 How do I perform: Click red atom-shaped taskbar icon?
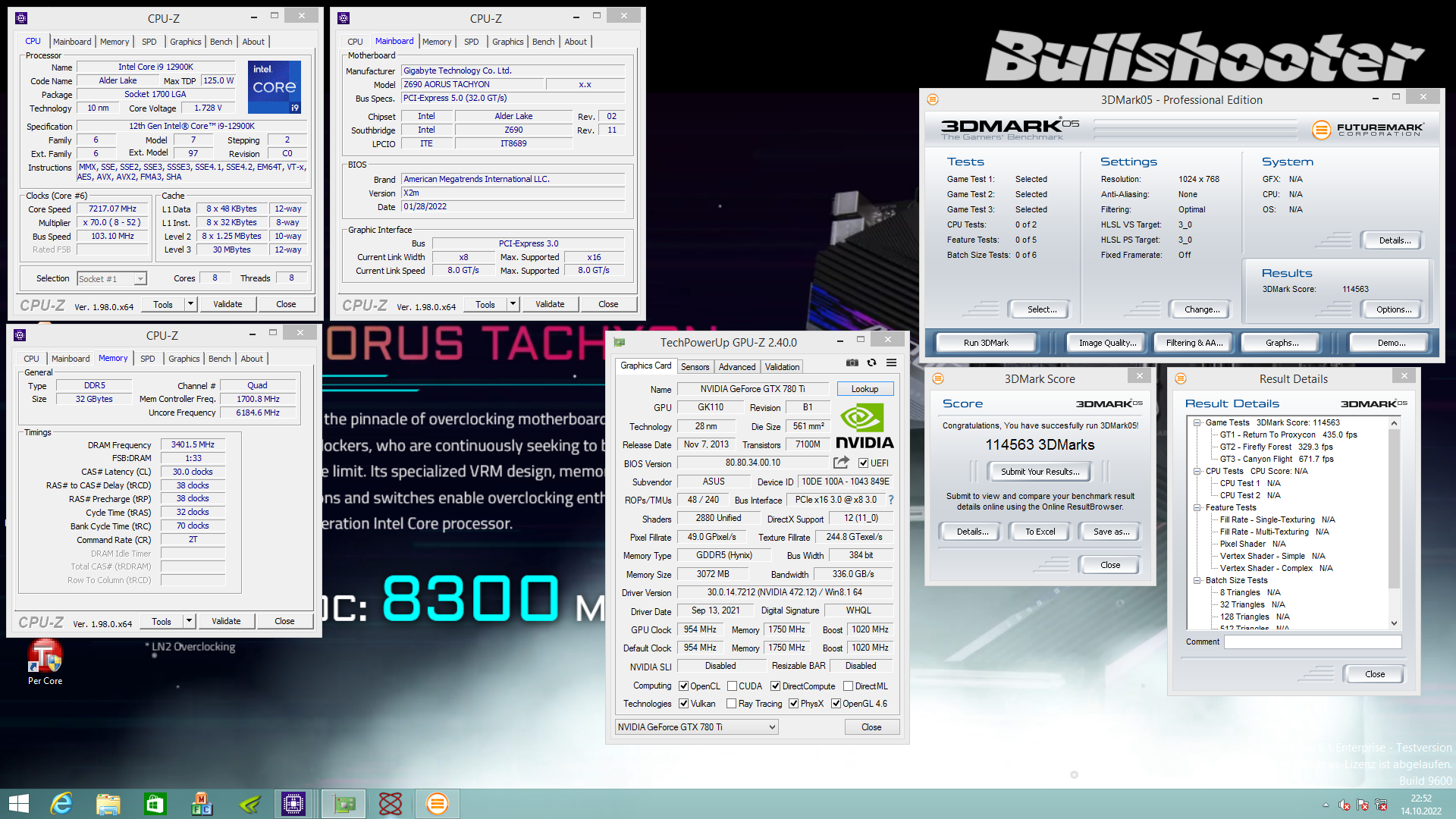[390, 804]
